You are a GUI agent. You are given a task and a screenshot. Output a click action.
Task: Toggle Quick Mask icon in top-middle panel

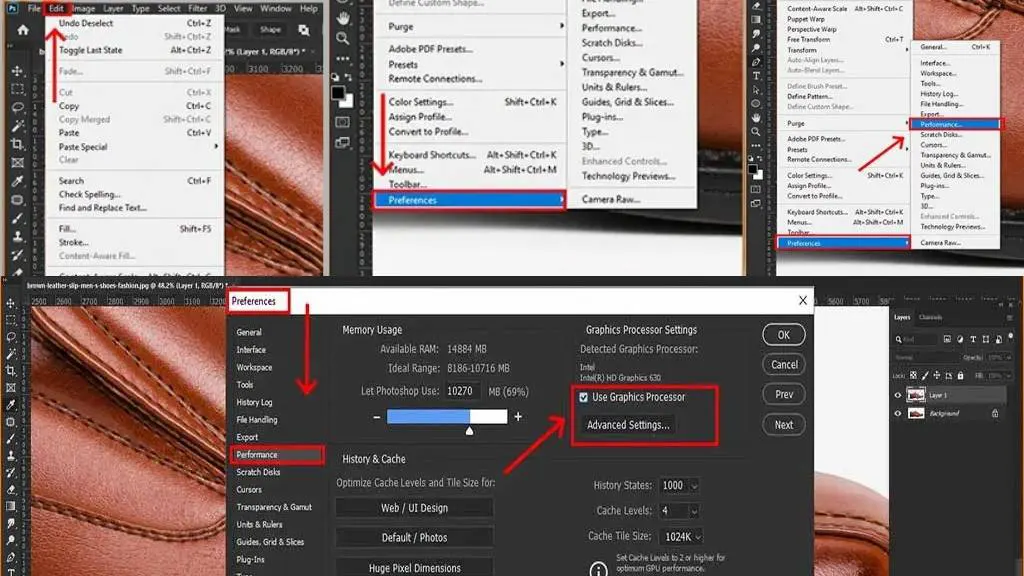342,122
